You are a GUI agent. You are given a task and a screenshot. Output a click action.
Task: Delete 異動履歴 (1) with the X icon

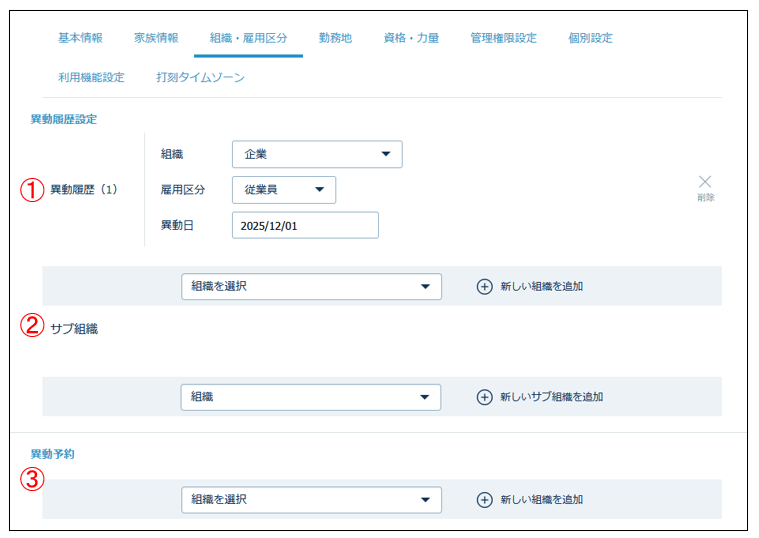(x=705, y=182)
